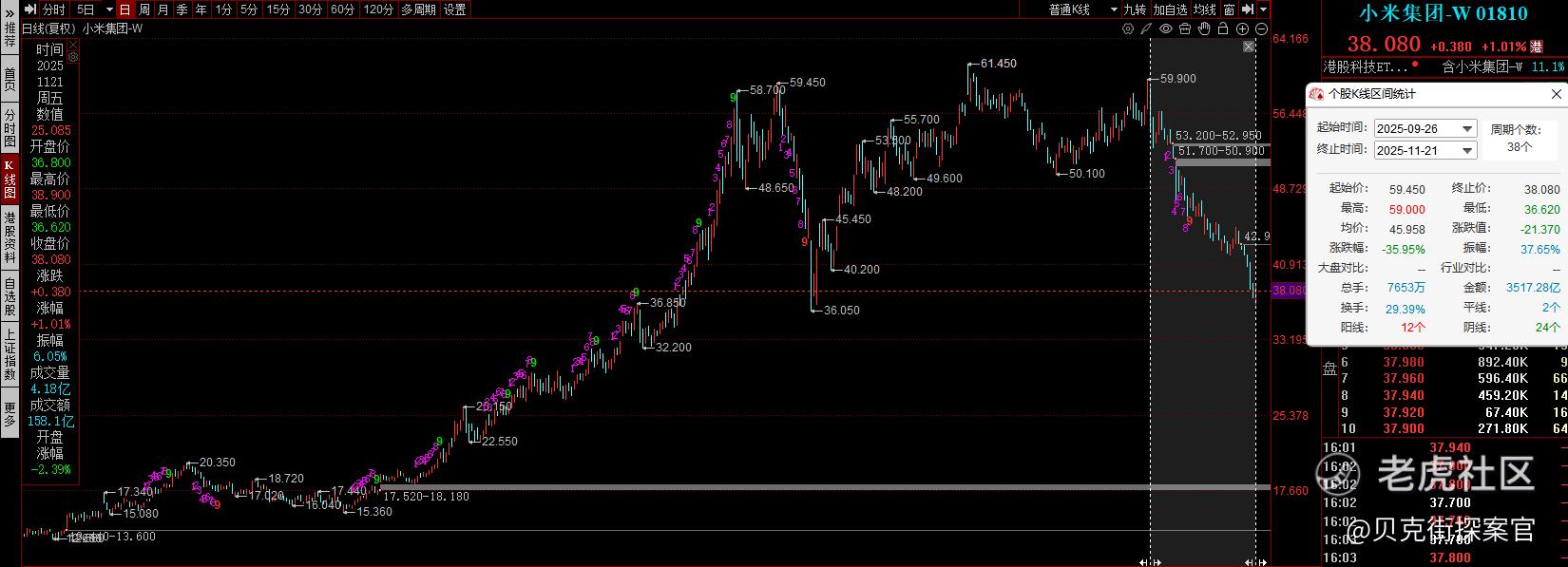Toggle the 九转 indicator
Screen dimensions: 1568x567
[x=1135, y=9]
